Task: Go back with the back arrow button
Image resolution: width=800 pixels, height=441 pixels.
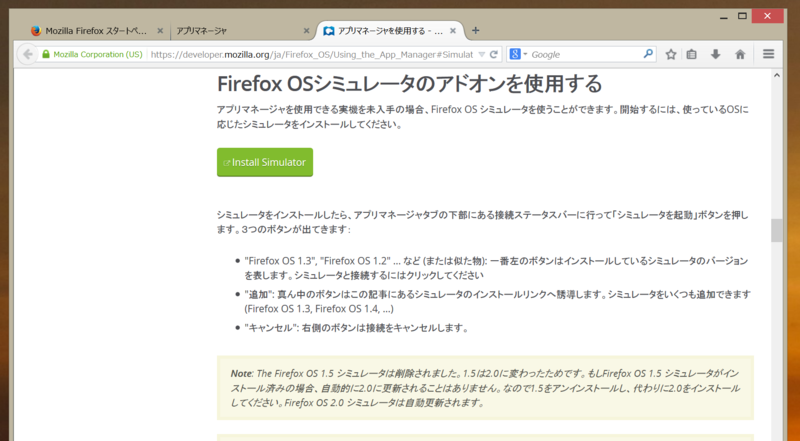Action: [28, 54]
